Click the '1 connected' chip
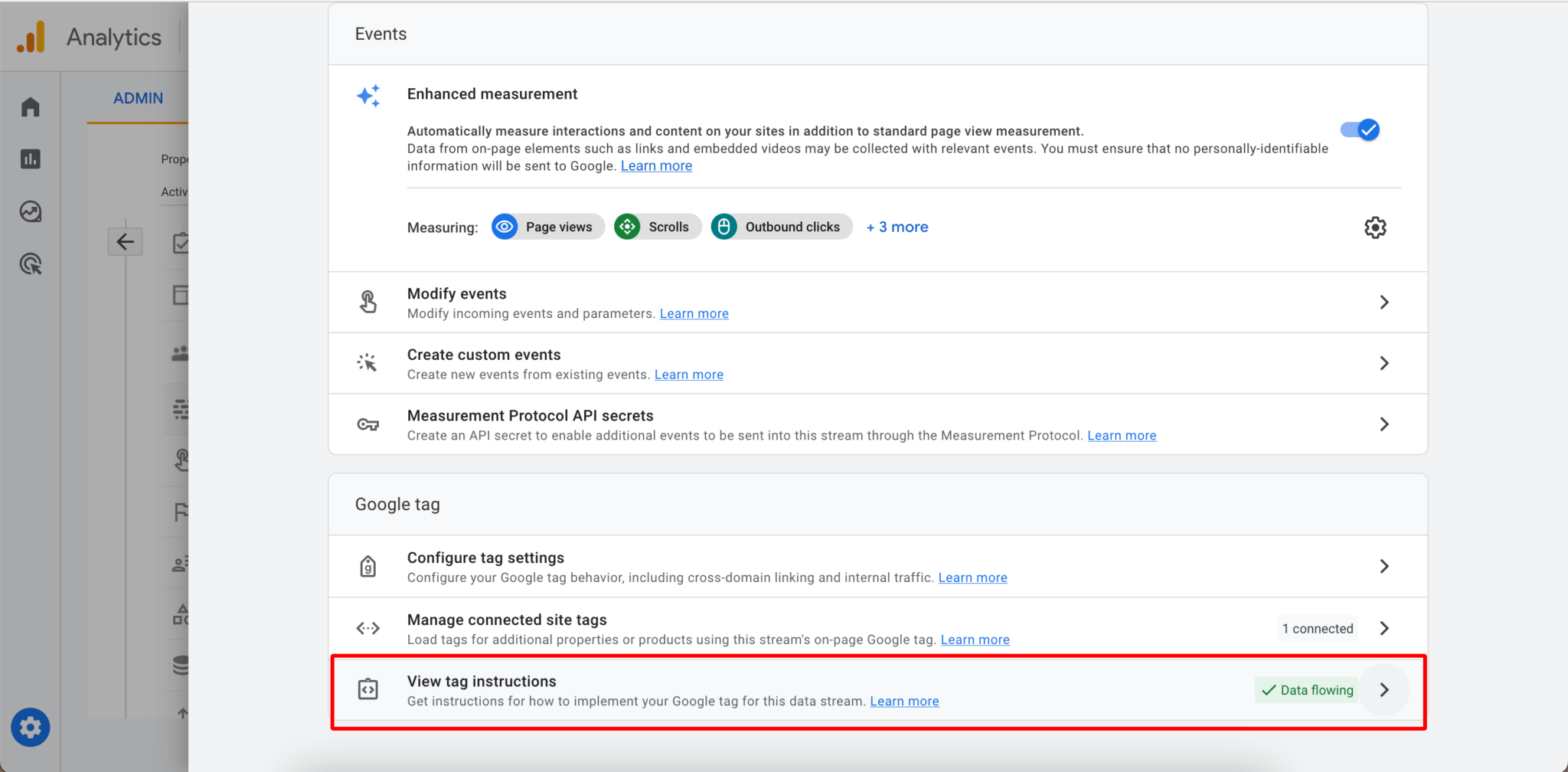1568x772 pixels. click(1316, 628)
